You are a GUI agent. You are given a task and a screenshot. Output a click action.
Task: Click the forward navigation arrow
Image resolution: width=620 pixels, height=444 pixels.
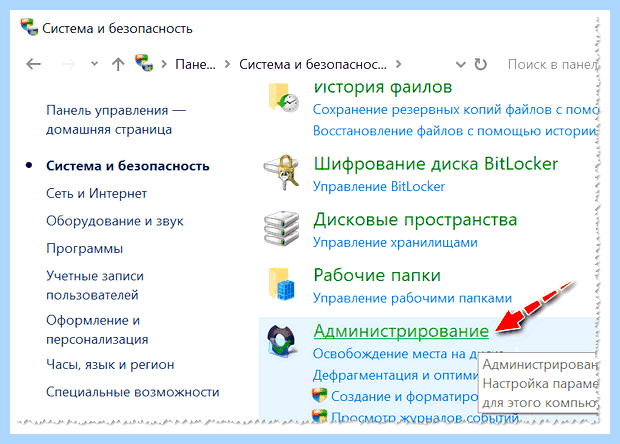(68, 64)
